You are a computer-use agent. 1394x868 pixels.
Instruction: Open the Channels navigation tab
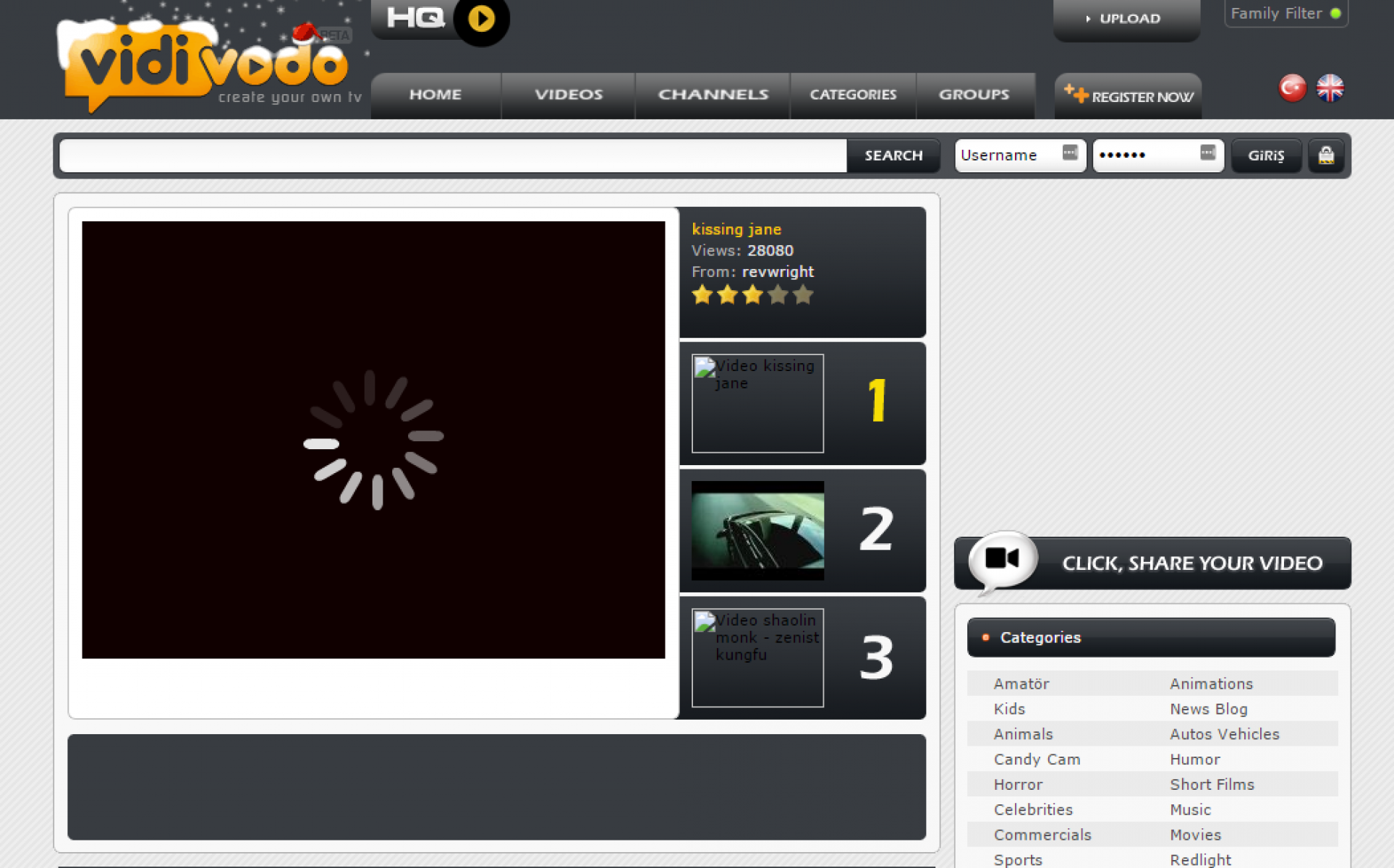pyautogui.click(x=713, y=95)
